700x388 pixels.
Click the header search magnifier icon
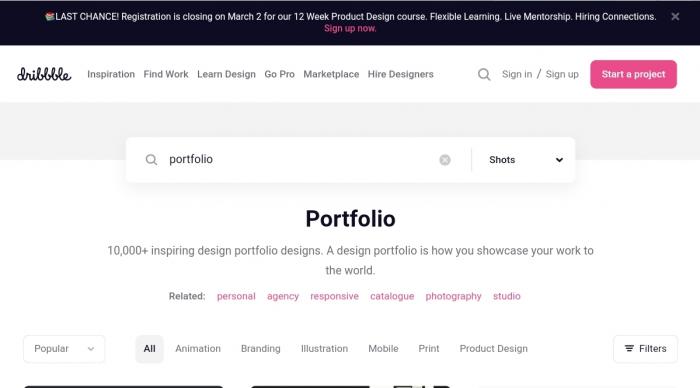[x=484, y=74]
